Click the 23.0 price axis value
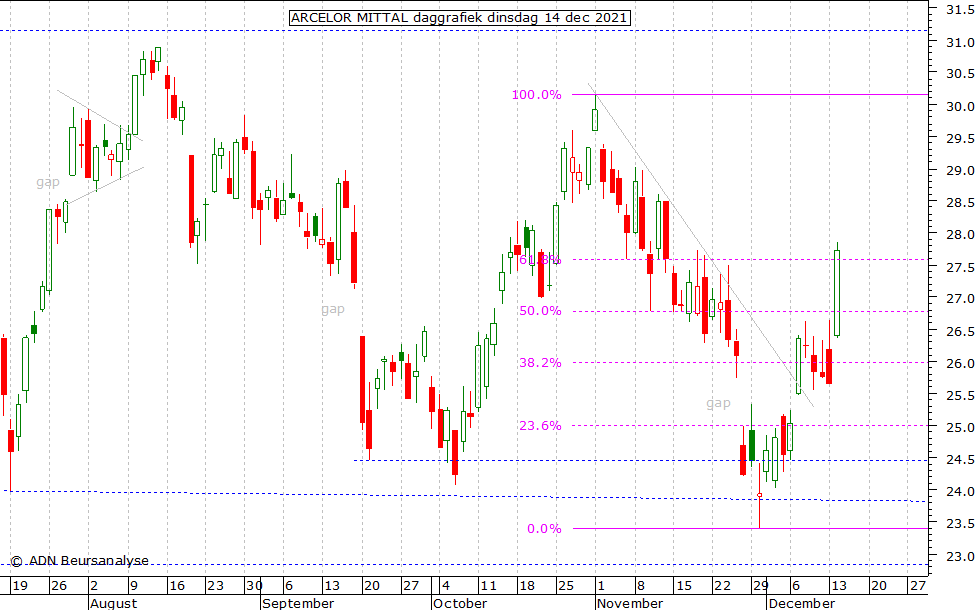The height and width of the screenshot is (610, 979). [960, 556]
